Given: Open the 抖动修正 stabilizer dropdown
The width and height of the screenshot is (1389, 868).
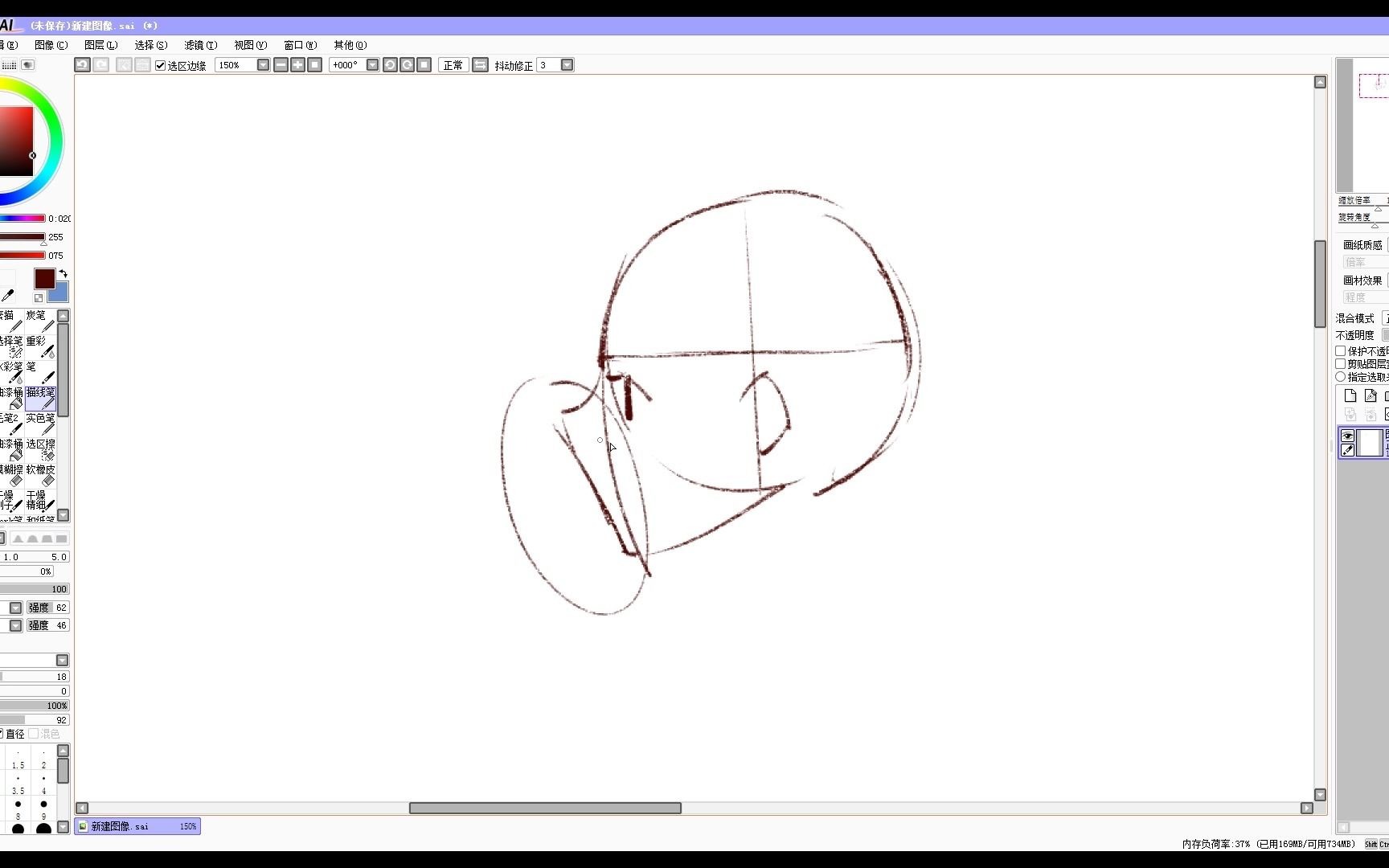Looking at the screenshot, I should (567, 65).
